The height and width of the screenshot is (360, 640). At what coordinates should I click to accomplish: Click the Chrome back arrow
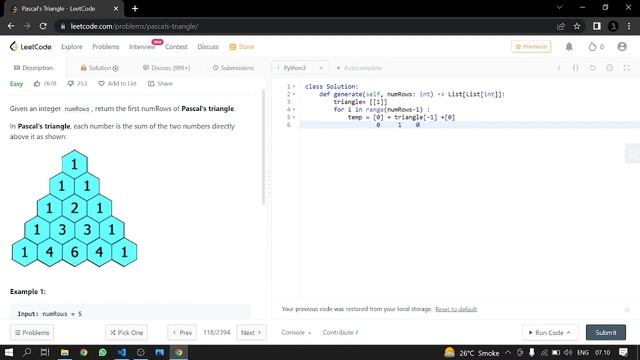pyautogui.click(x=11, y=26)
